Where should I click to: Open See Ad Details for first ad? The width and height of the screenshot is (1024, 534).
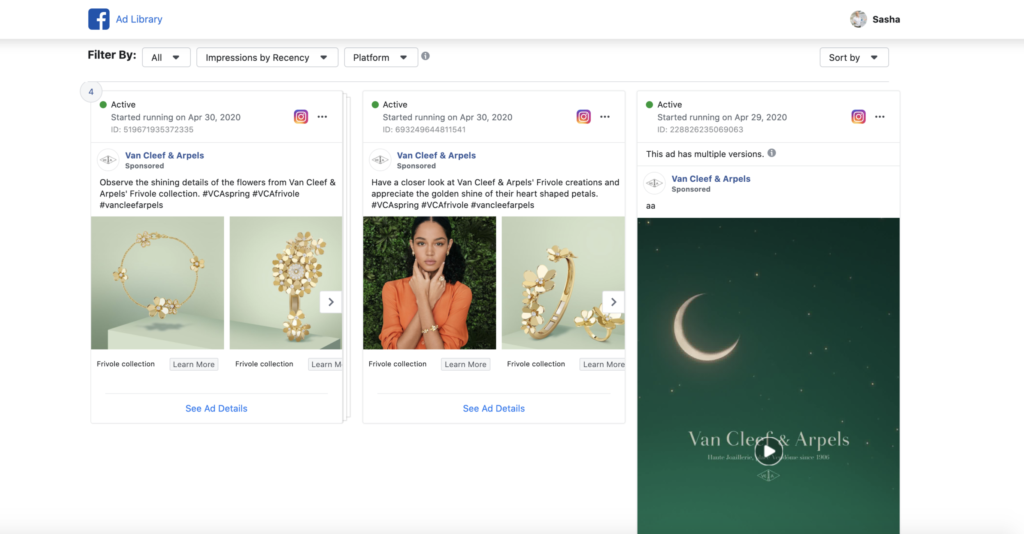[216, 409]
